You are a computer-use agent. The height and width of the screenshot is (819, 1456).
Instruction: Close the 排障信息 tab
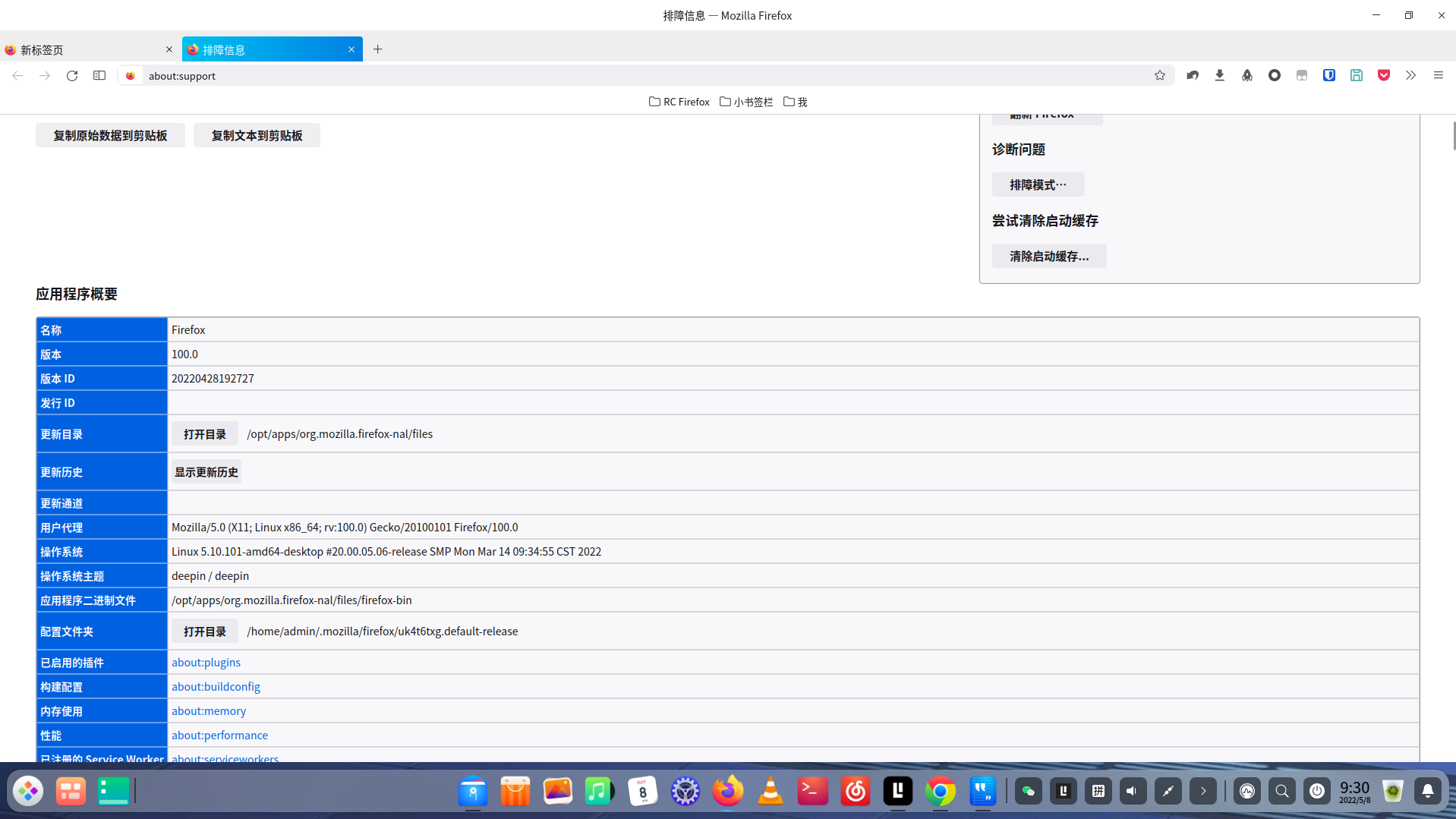click(351, 49)
